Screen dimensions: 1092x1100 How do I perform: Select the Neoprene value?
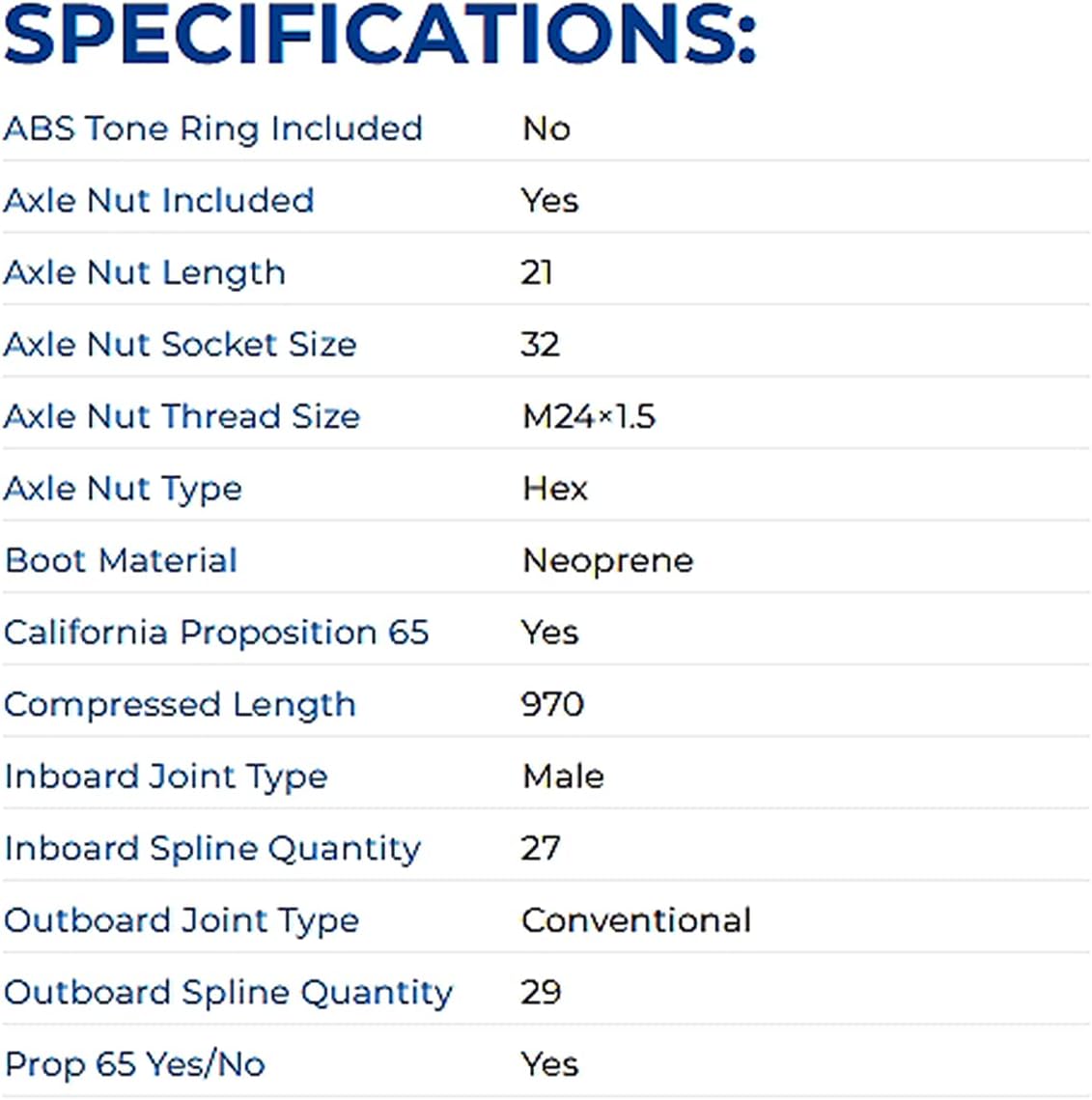click(x=607, y=560)
